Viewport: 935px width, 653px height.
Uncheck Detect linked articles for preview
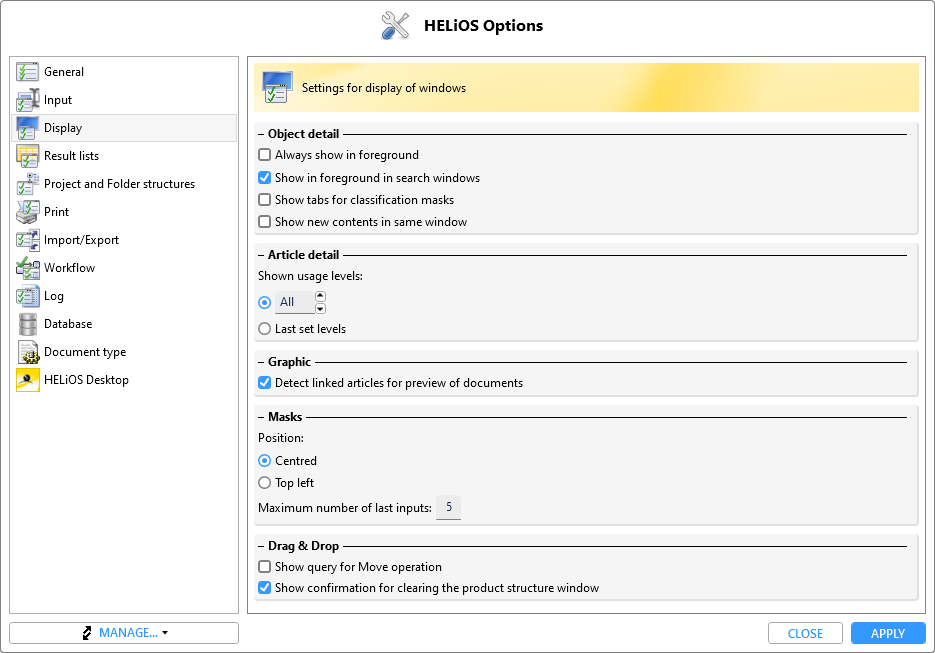tap(265, 383)
